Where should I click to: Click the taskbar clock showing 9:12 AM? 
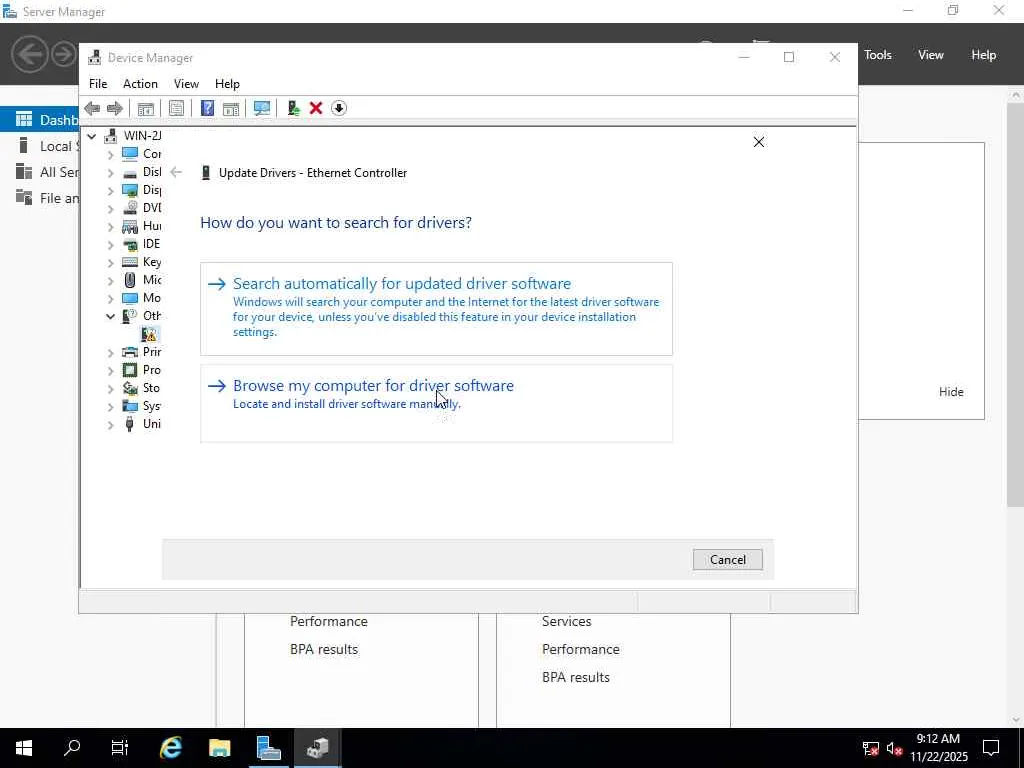[938, 748]
